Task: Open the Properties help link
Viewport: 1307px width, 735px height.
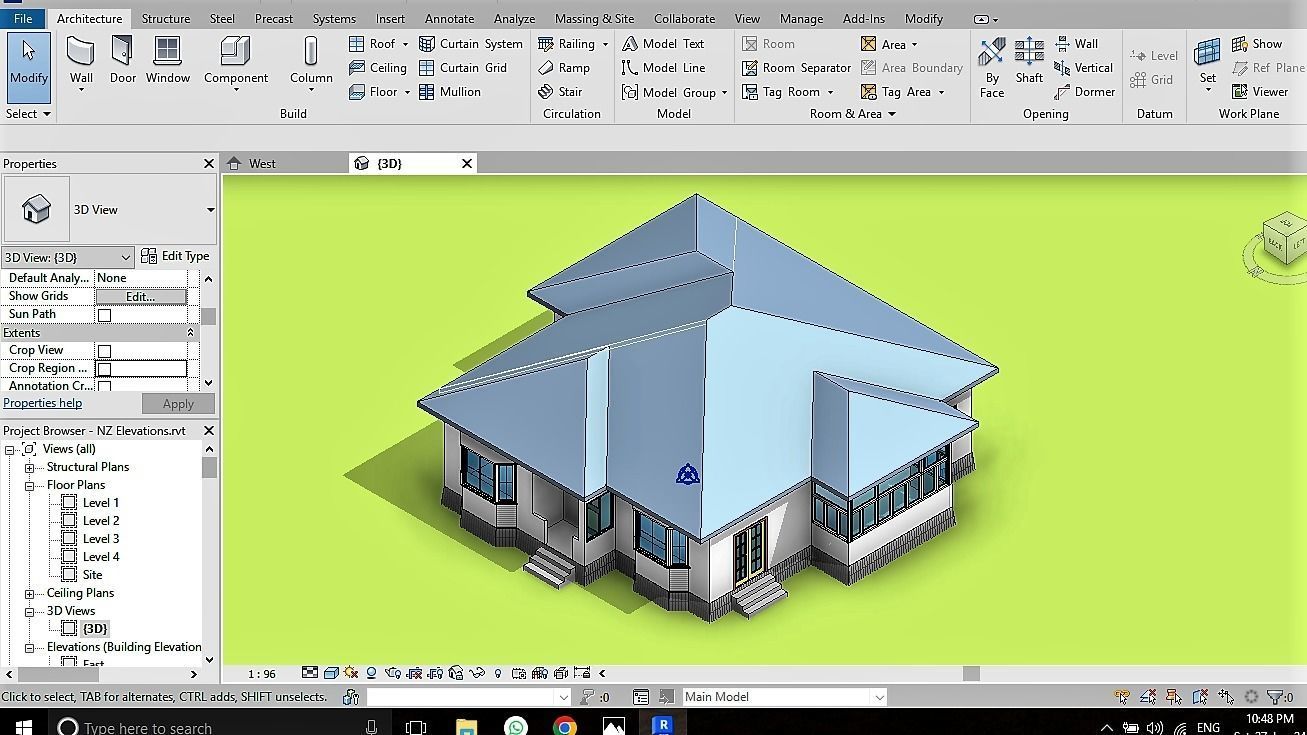Action: [42, 403]
